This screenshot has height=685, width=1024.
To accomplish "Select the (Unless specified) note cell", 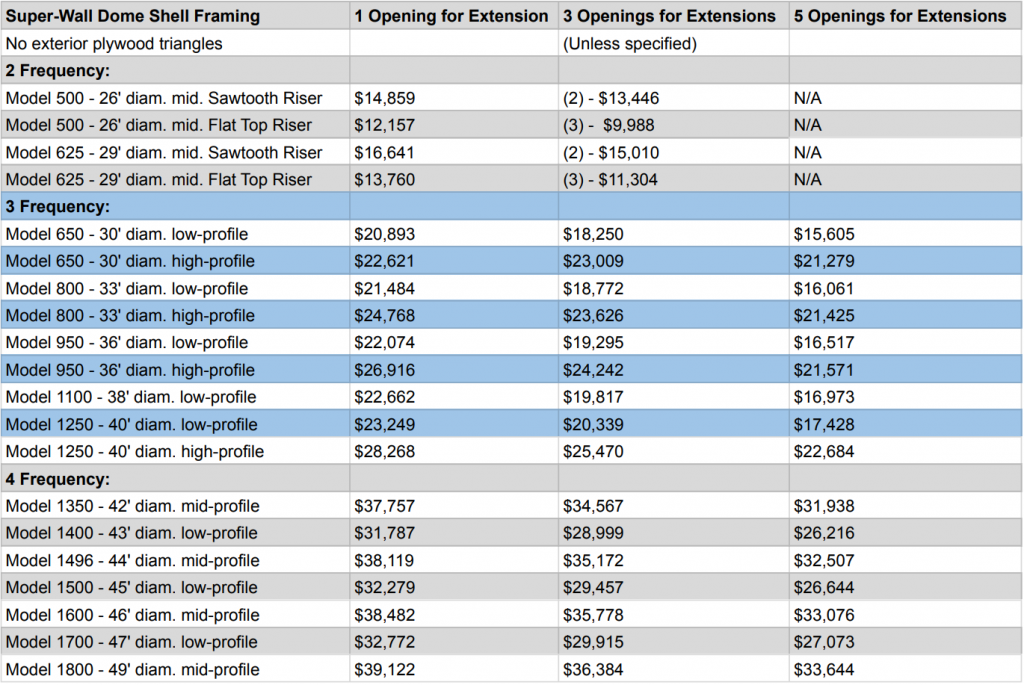I will (x=673, y=43).
